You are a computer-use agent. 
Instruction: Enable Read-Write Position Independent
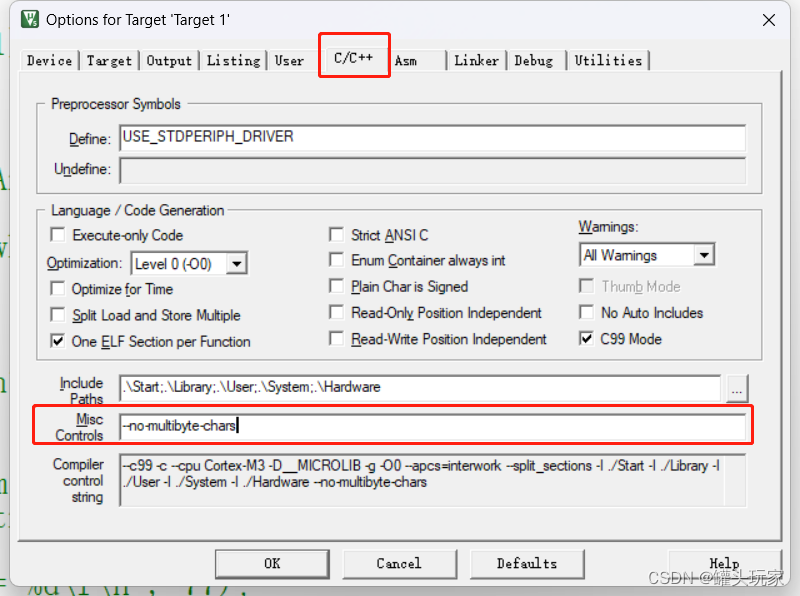coord(337,337)
